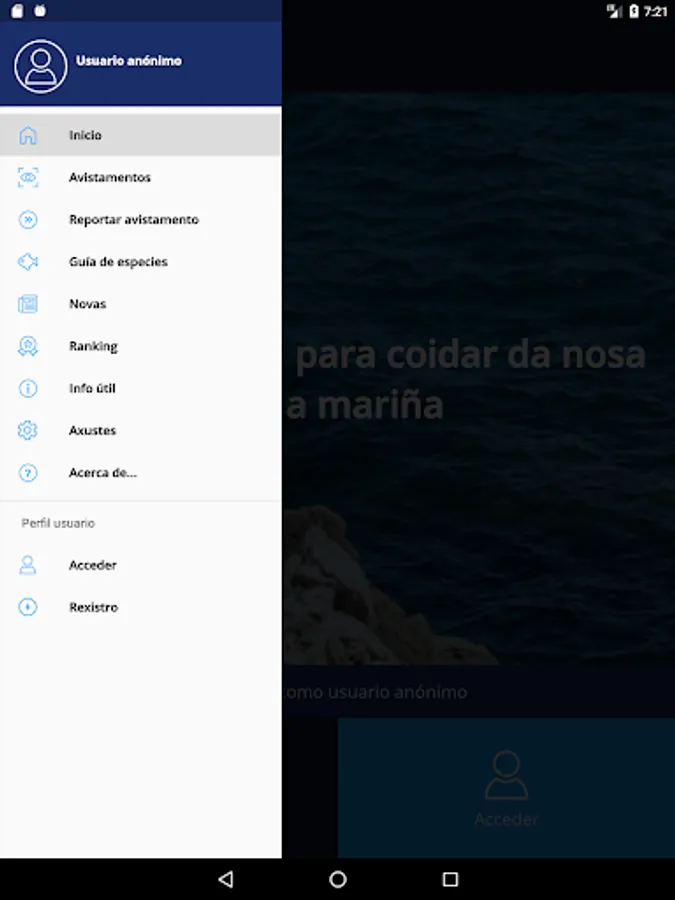675x900 pixels.
Task: Tap the battery icon in status bar
Action: [x=634, y=11]
